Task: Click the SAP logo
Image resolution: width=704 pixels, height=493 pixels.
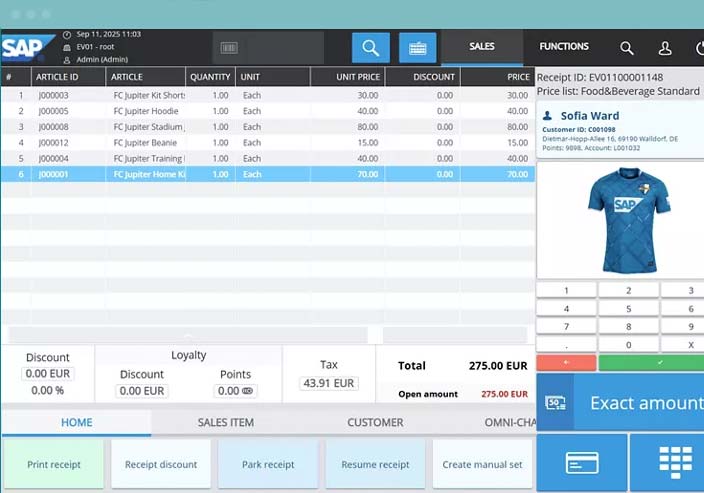Action: pyautogui.click(x=27, y=48)
